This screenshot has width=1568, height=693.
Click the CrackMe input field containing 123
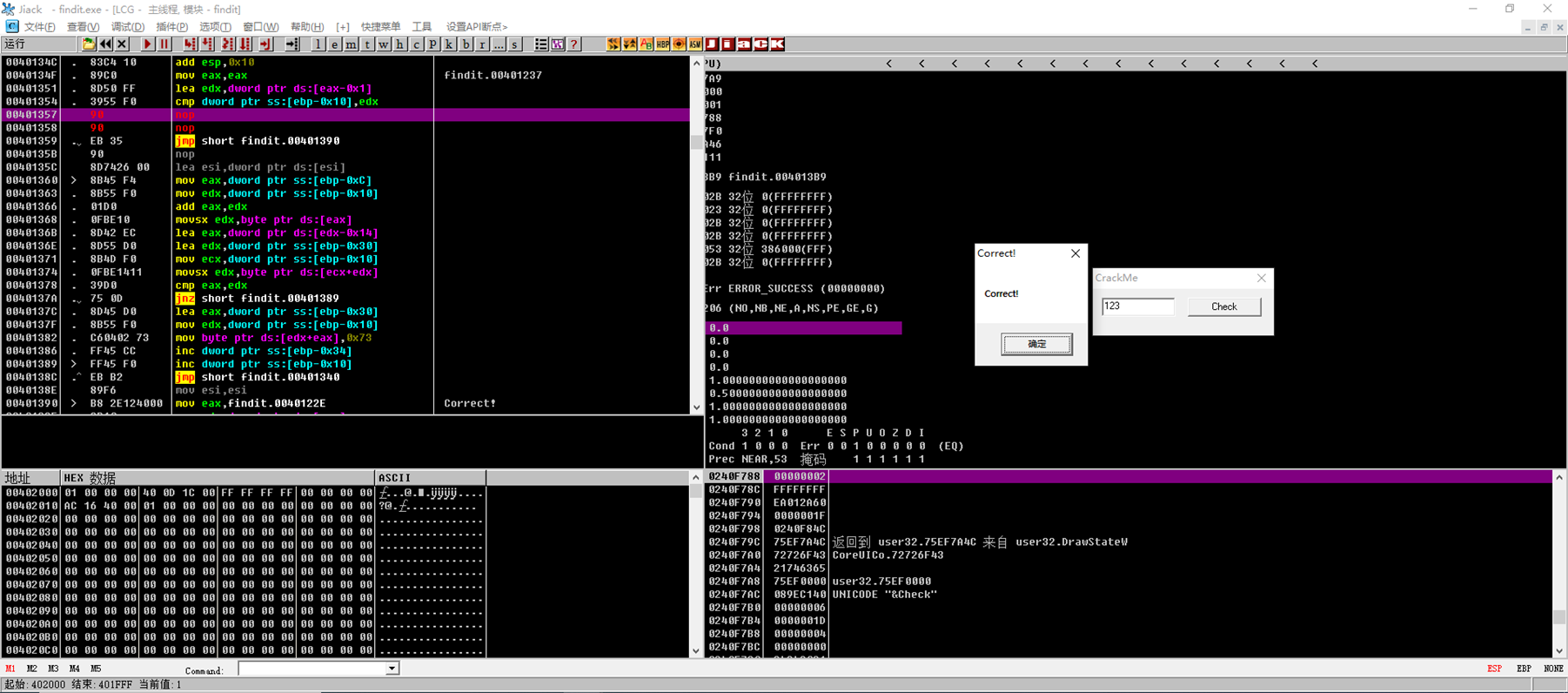pos(1137,306)
